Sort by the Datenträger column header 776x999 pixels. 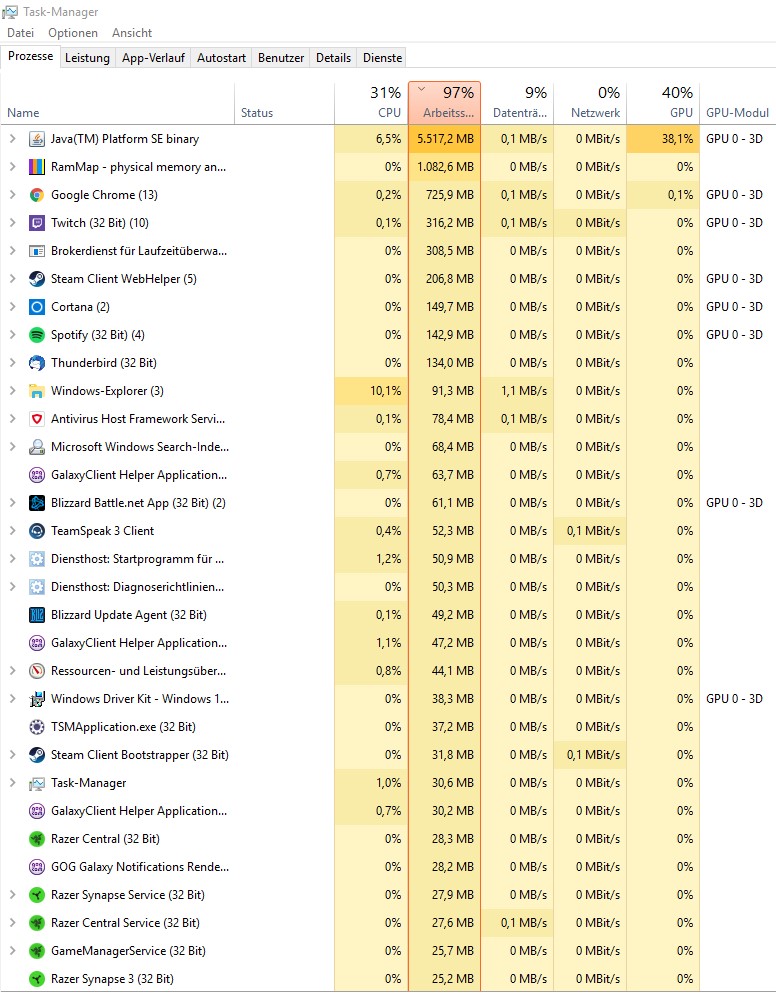(x=517, y=103)
